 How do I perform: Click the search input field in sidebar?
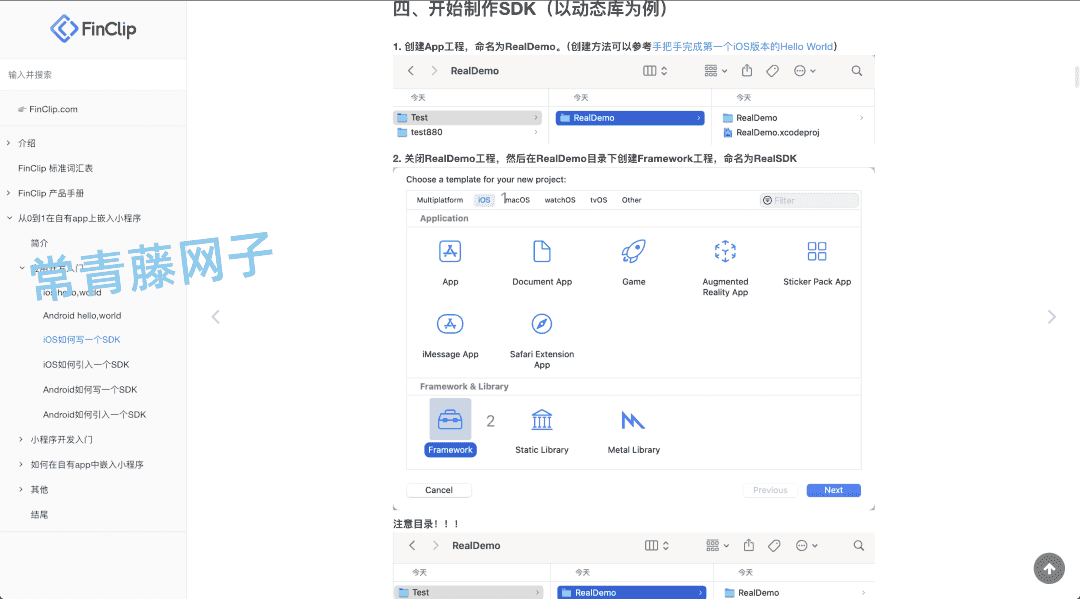click(93, 74)
